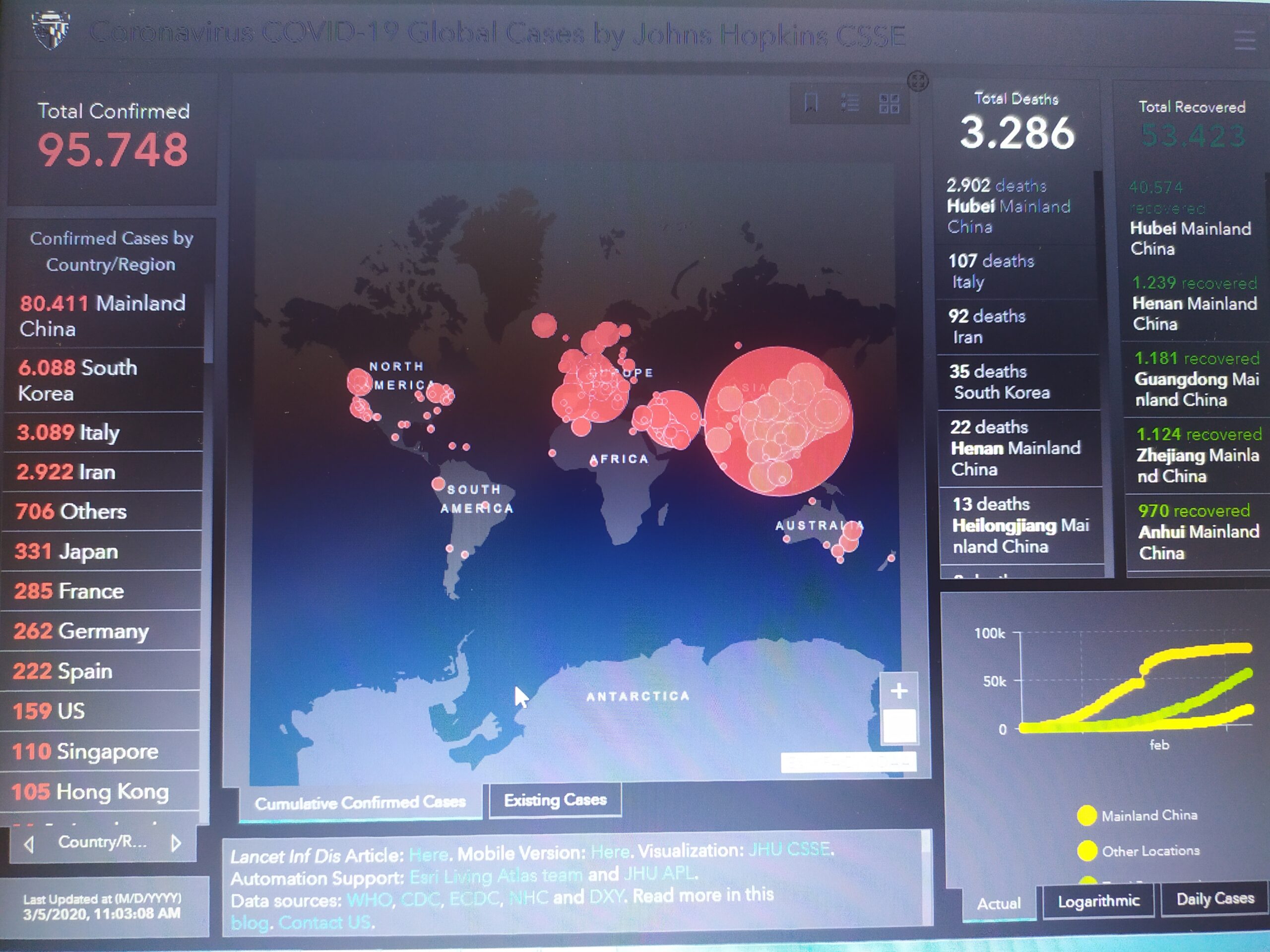Open the Lancet Inf Dis Article Here link
The height and width of the screenshot is (952, 1270).
click(x=428, y=854)
